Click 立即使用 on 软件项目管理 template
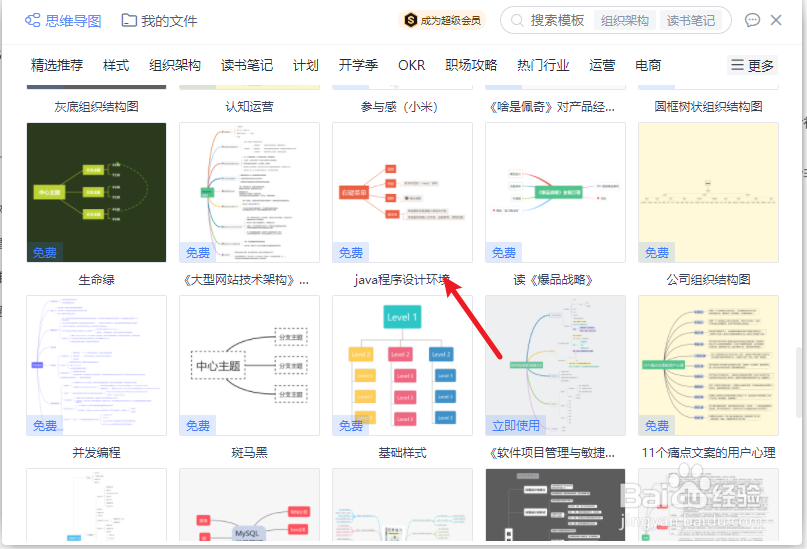 (x=516, y=426)
